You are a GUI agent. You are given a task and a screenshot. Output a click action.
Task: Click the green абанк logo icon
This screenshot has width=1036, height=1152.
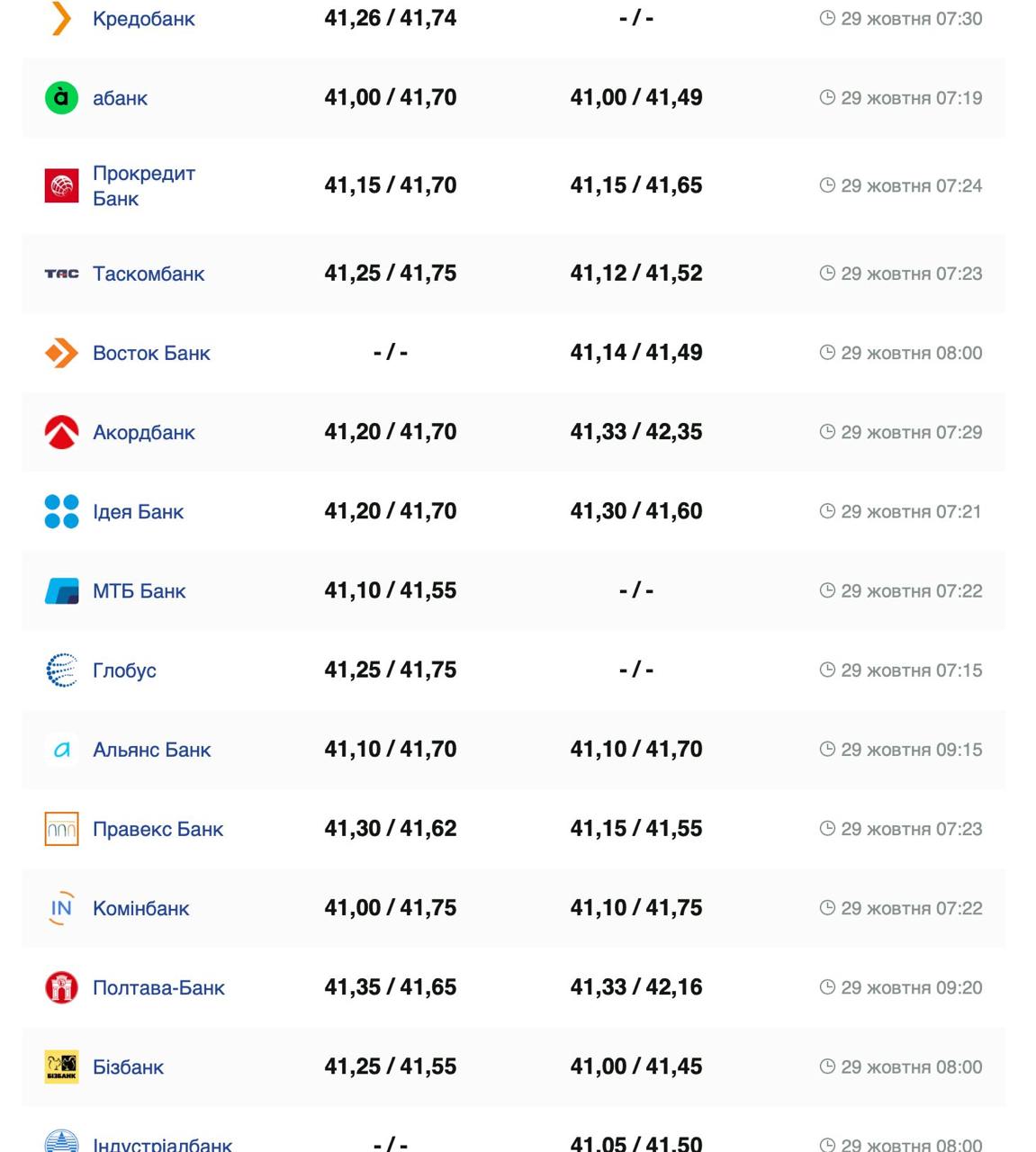[x=61, y=97]
